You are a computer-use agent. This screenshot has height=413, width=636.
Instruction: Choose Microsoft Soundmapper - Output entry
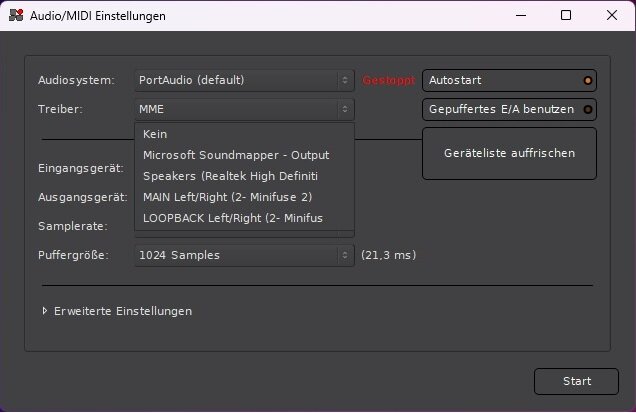click(245, 155)
